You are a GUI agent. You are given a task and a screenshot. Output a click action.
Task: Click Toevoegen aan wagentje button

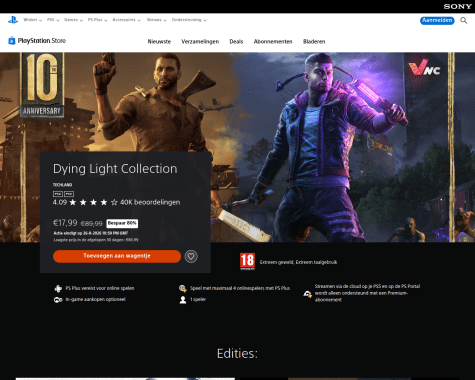point(117,256)
